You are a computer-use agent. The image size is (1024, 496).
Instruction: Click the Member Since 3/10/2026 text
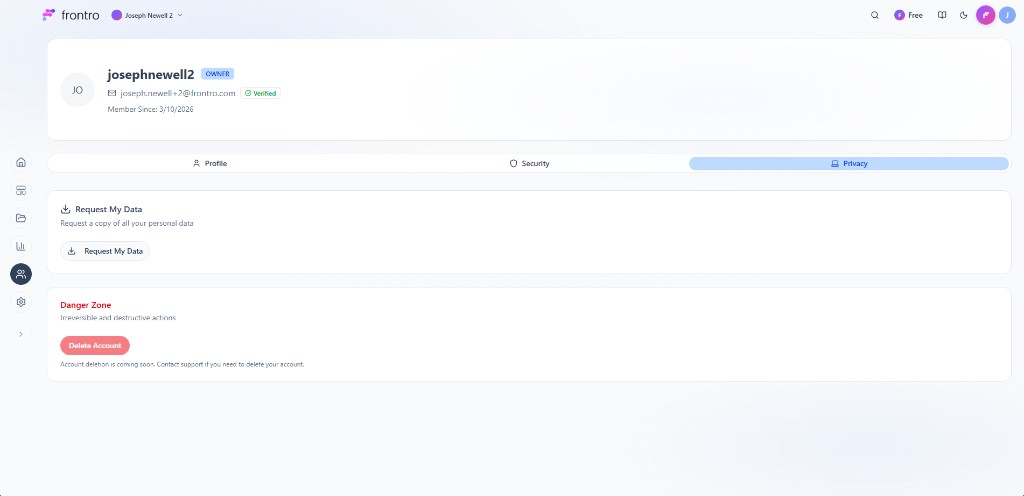pos(150,109)
